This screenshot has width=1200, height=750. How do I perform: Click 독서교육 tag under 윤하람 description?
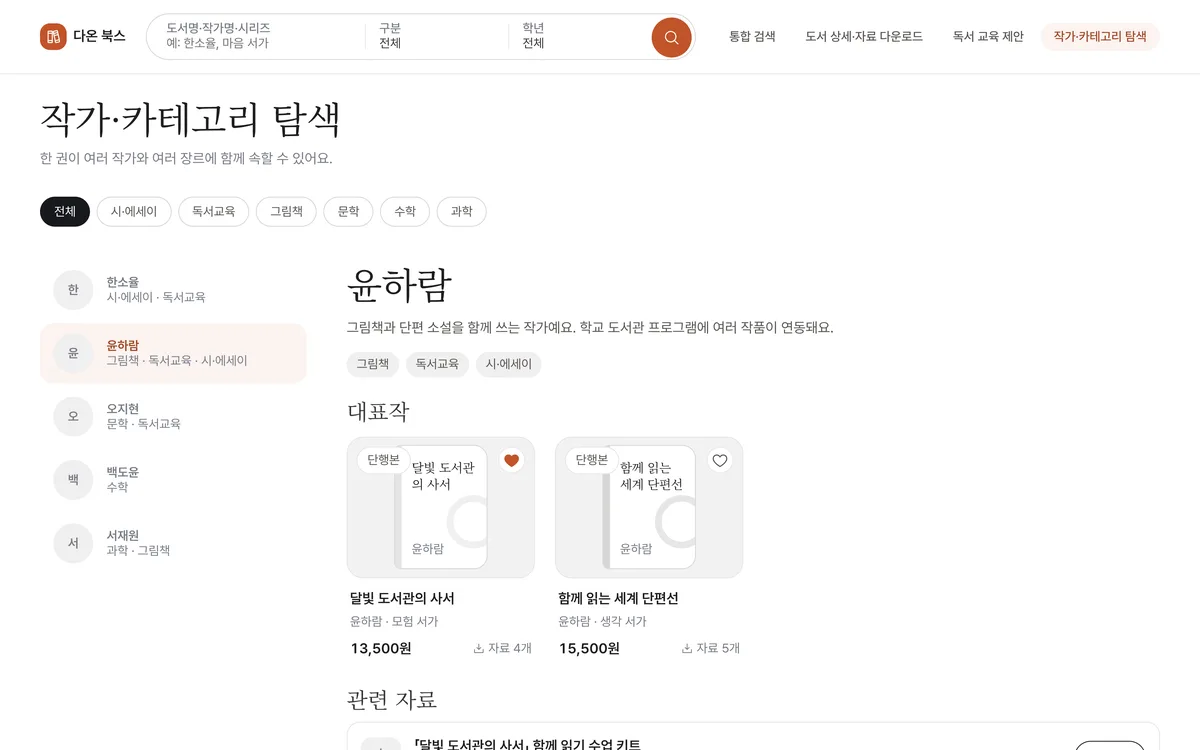click(437, 364)
